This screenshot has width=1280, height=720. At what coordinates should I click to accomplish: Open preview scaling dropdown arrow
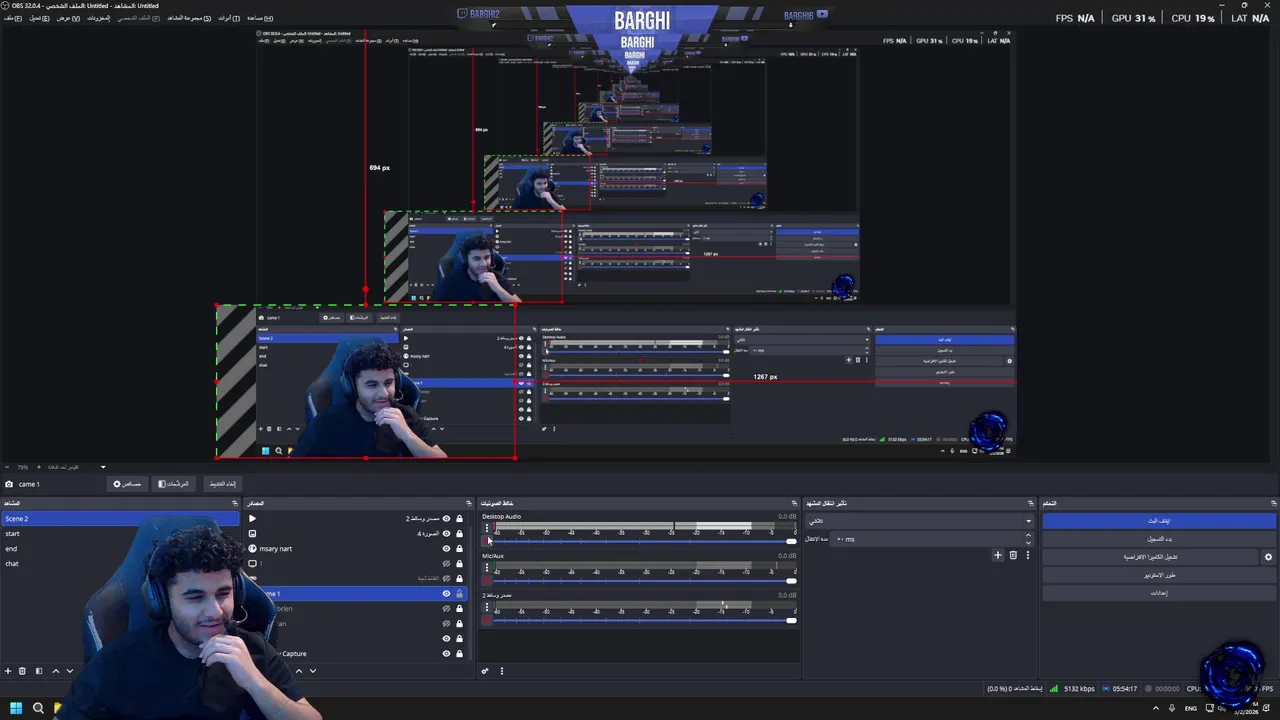click(102, 467)
